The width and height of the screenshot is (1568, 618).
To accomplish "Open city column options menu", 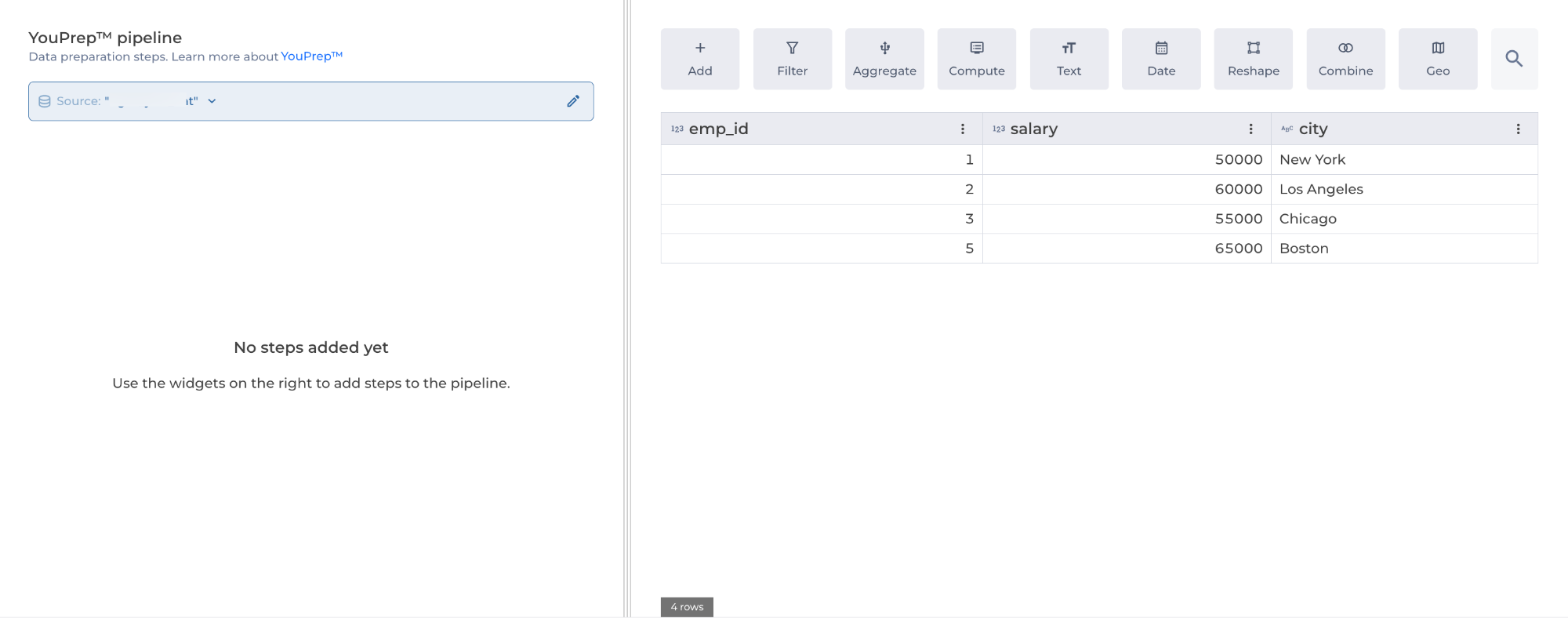I will pos(1518,129).
